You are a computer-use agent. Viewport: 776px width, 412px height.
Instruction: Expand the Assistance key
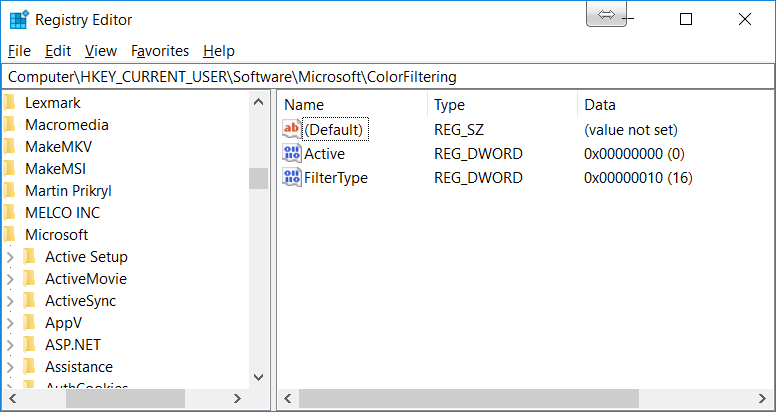pos(10,367)
